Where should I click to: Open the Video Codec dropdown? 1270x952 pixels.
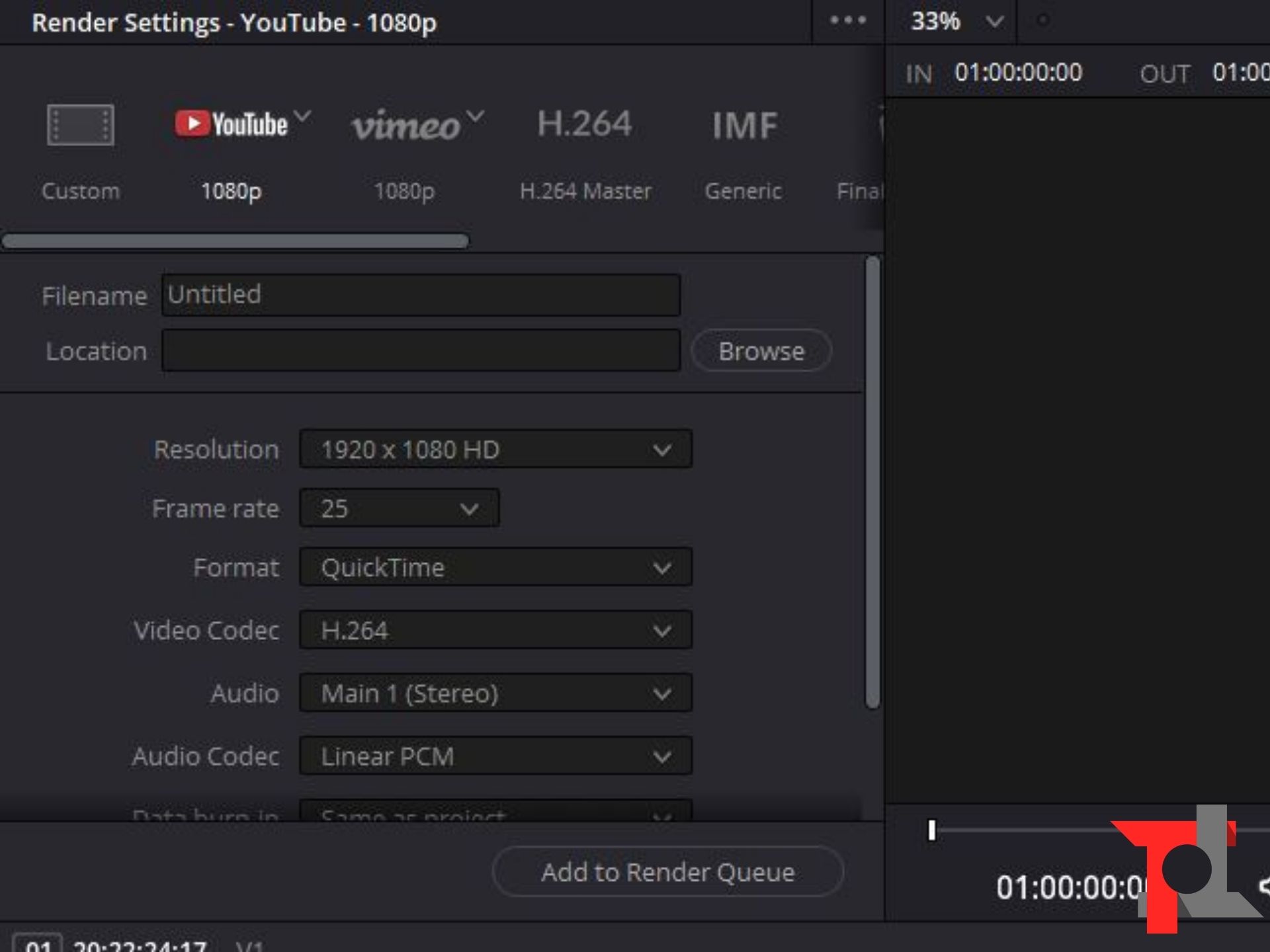pyautogui.click(x=495, y=630)
